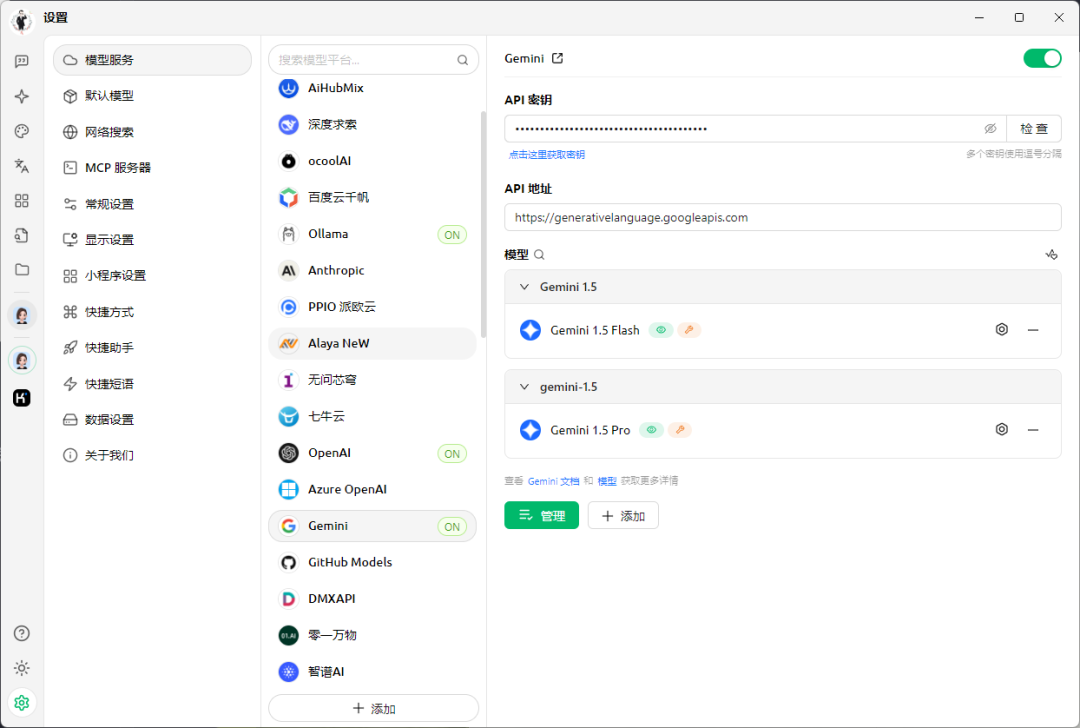Select the OpenAI provider

[x=372, y=453]
